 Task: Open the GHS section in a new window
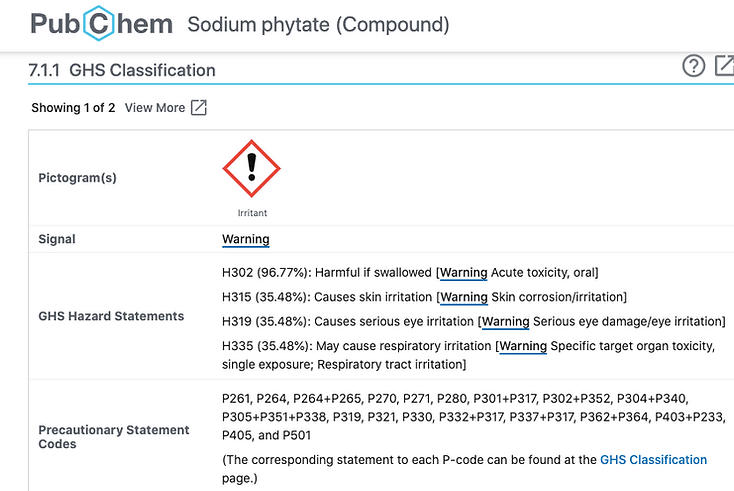pos(724,66)
